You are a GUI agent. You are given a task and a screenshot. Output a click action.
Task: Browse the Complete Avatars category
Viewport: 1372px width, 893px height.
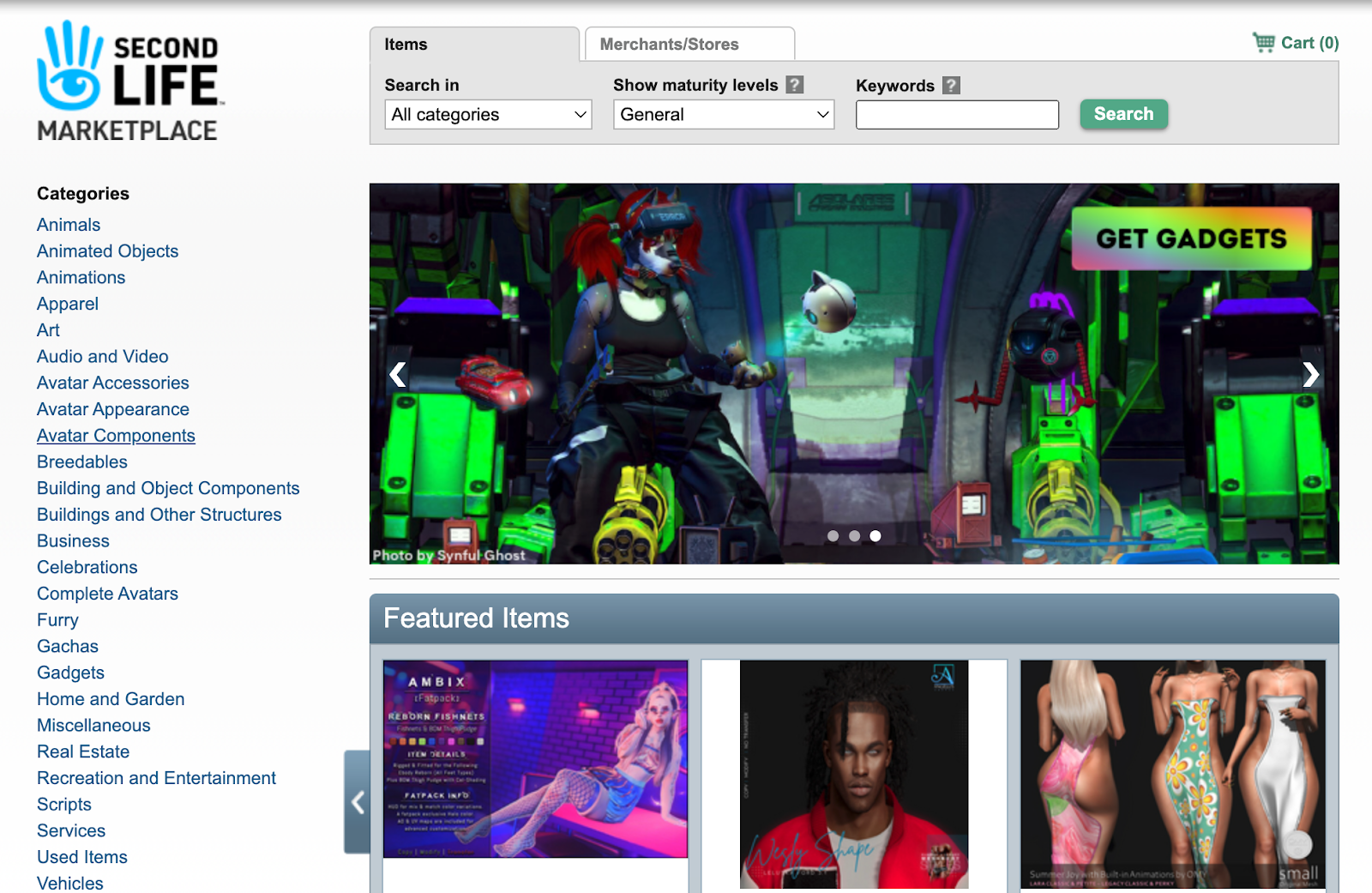click(x=108, y=594)
